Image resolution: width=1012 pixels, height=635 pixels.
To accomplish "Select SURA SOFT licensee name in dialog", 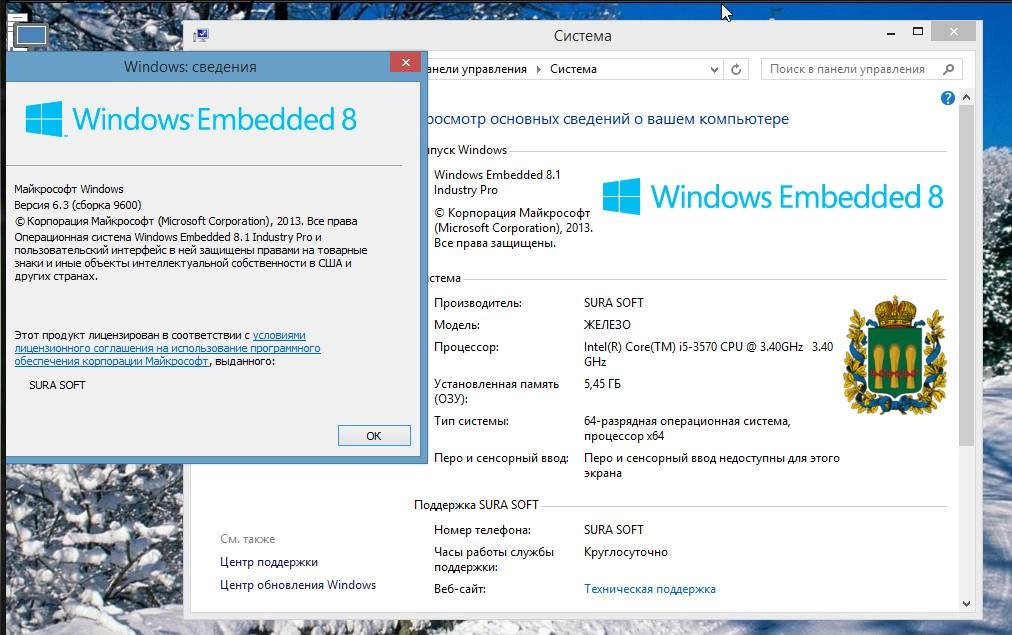I will [57, 385].
